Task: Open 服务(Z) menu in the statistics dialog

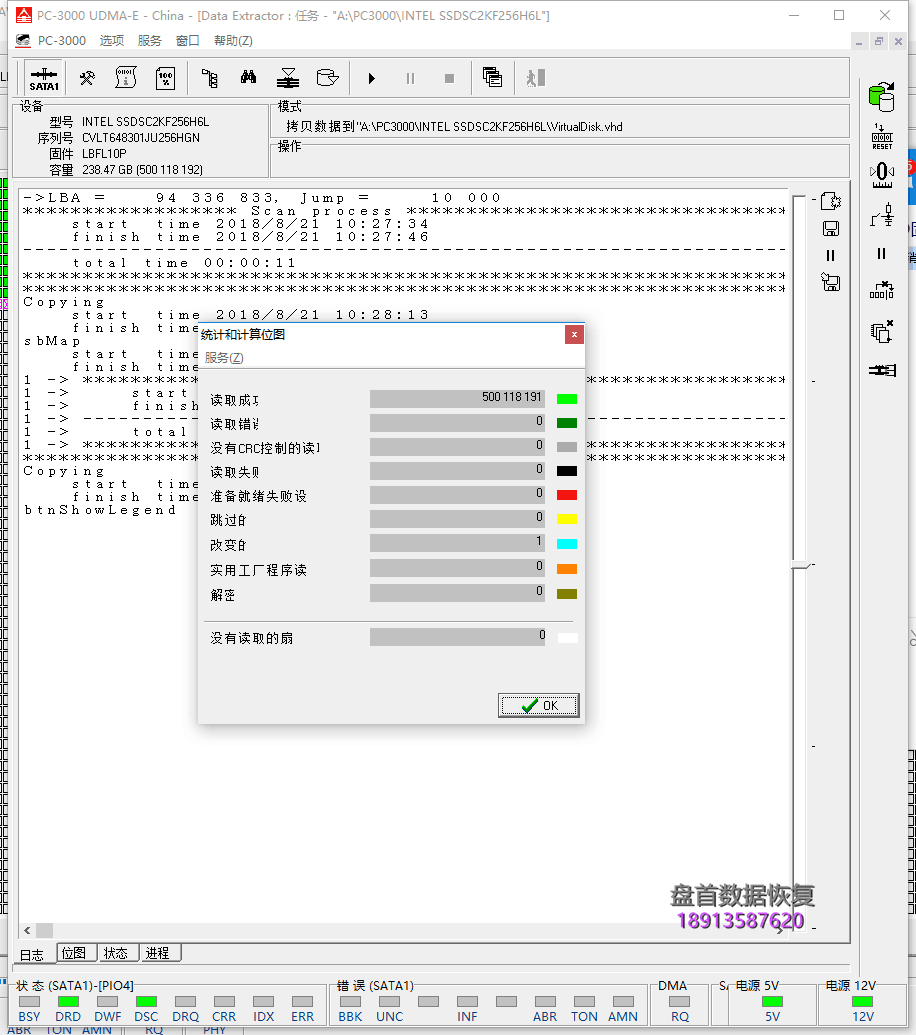Action: (x=224, y=358)
